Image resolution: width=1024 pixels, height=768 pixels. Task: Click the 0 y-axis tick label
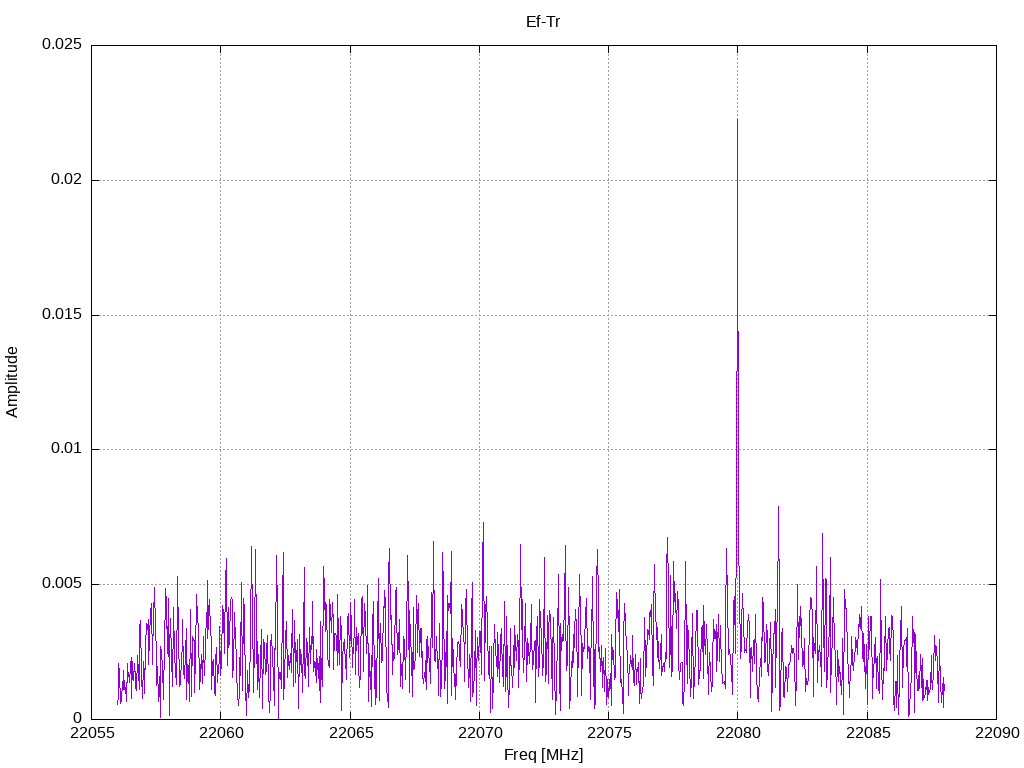[77, 718]
